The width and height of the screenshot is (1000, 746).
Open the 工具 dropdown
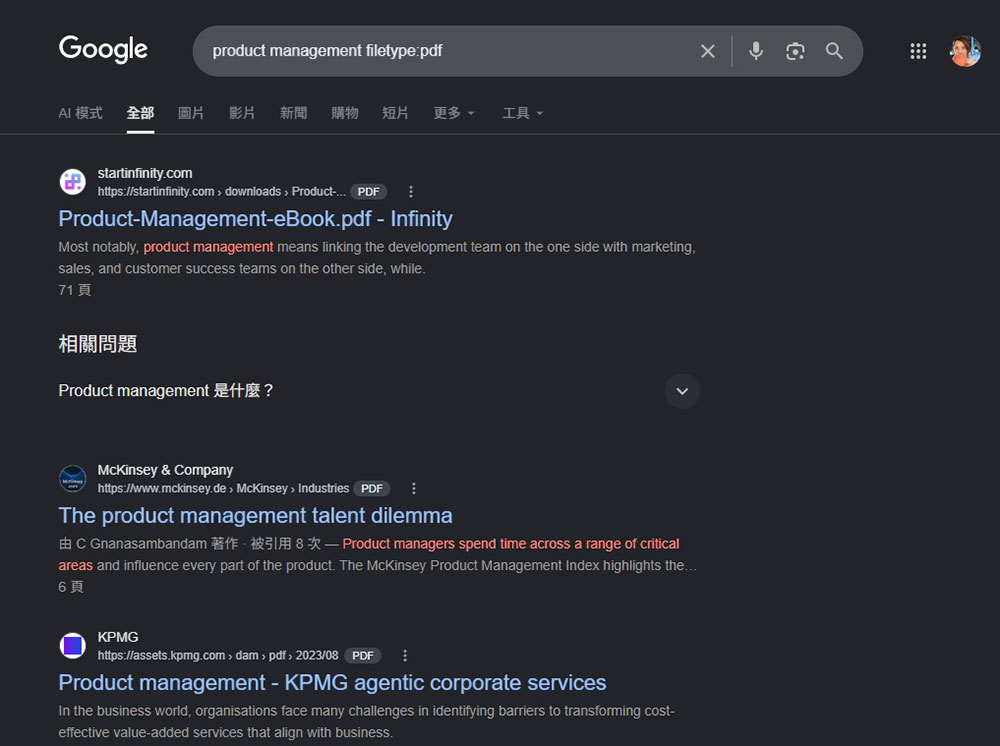point(522,113)
